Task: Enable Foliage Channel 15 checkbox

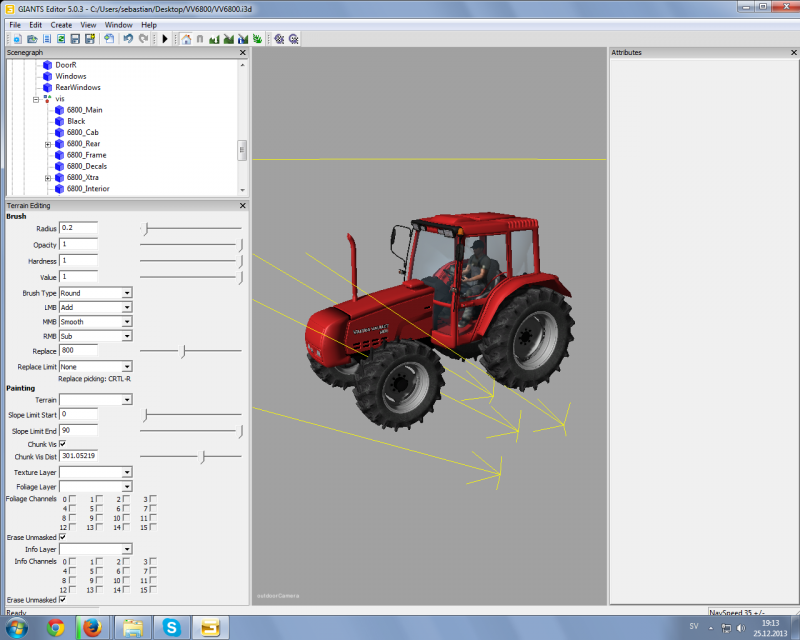Action: click(153, 527)
